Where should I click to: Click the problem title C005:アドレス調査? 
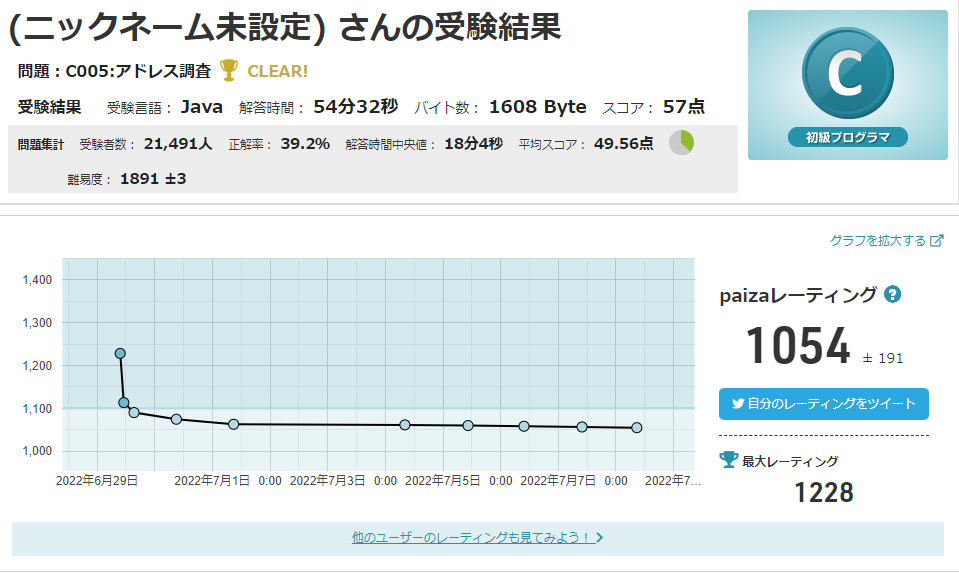pos(138,71)
